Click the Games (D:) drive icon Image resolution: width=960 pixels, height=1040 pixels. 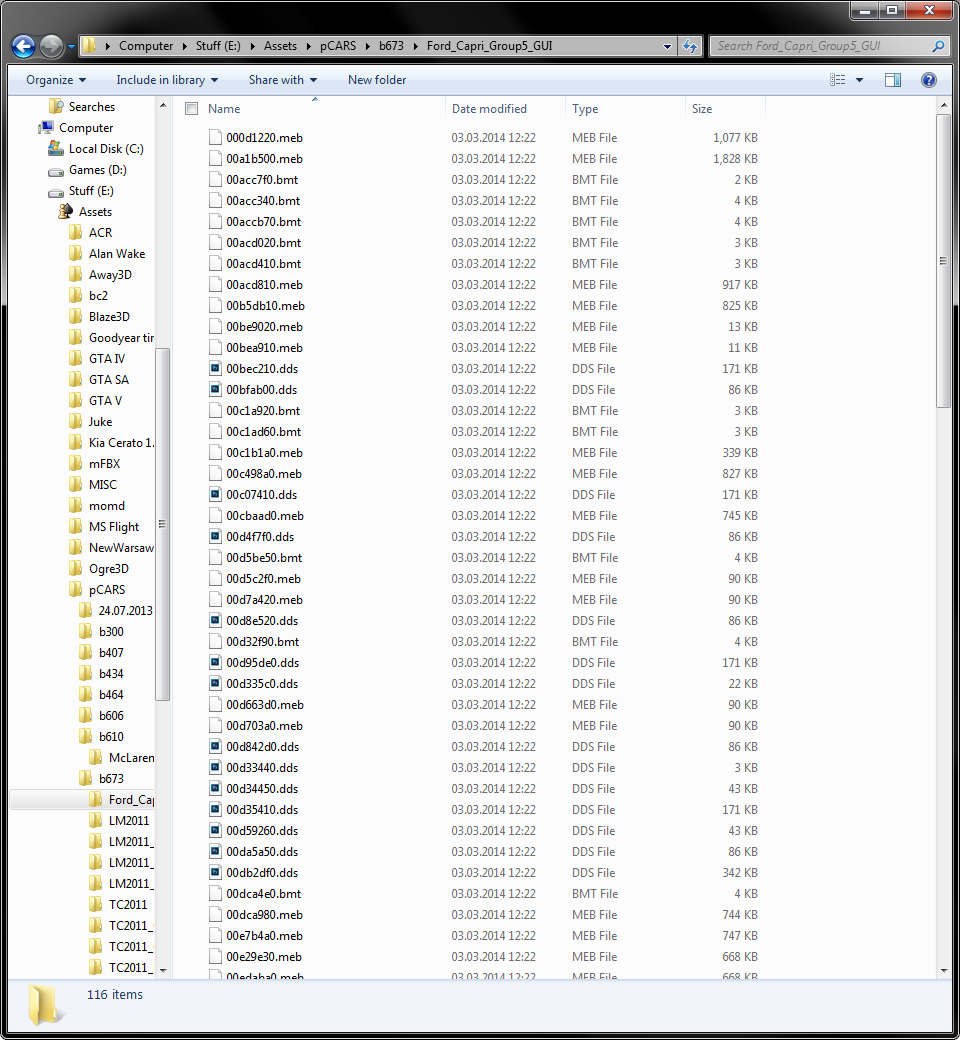coord(55,169)
